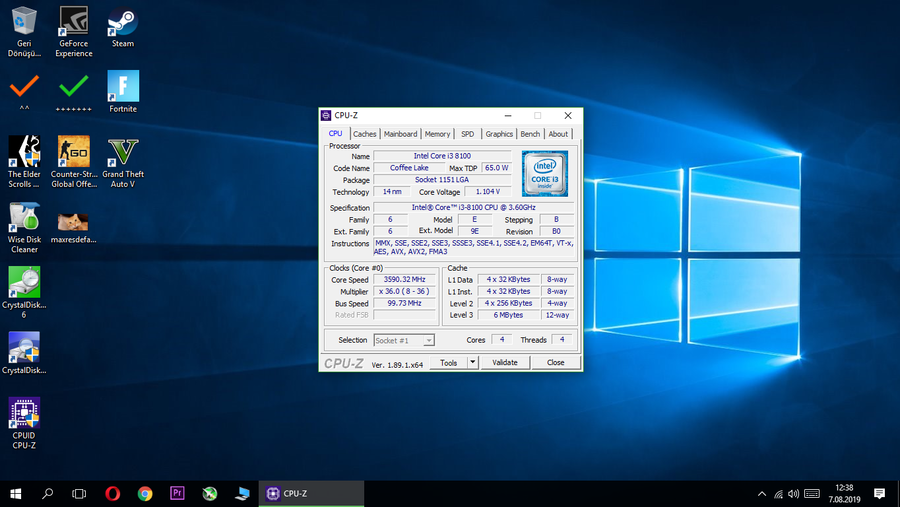Open the Tools dropdown arrow in CPU-Z
This screenshot has height=507, width=900.
point(471,363)
